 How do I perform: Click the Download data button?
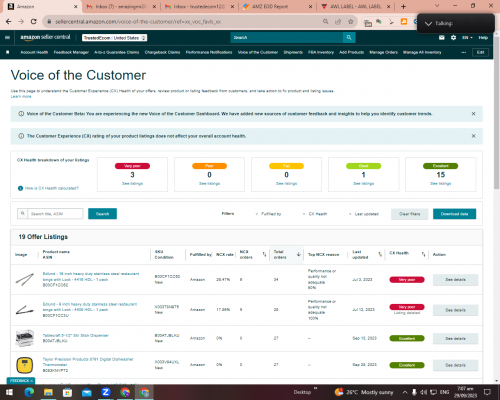[454, 214]
